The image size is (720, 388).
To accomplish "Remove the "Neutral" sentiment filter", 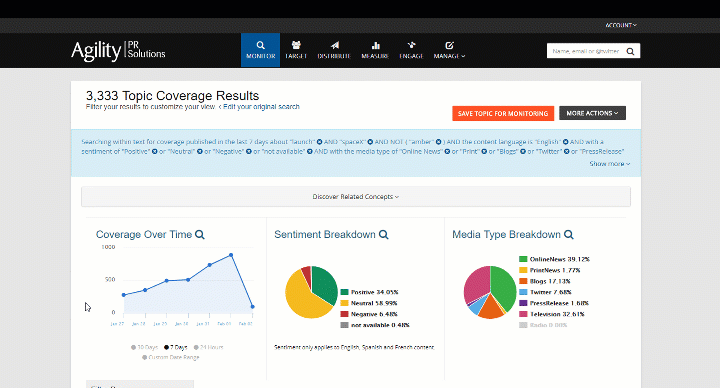I will tap(200, 152).
